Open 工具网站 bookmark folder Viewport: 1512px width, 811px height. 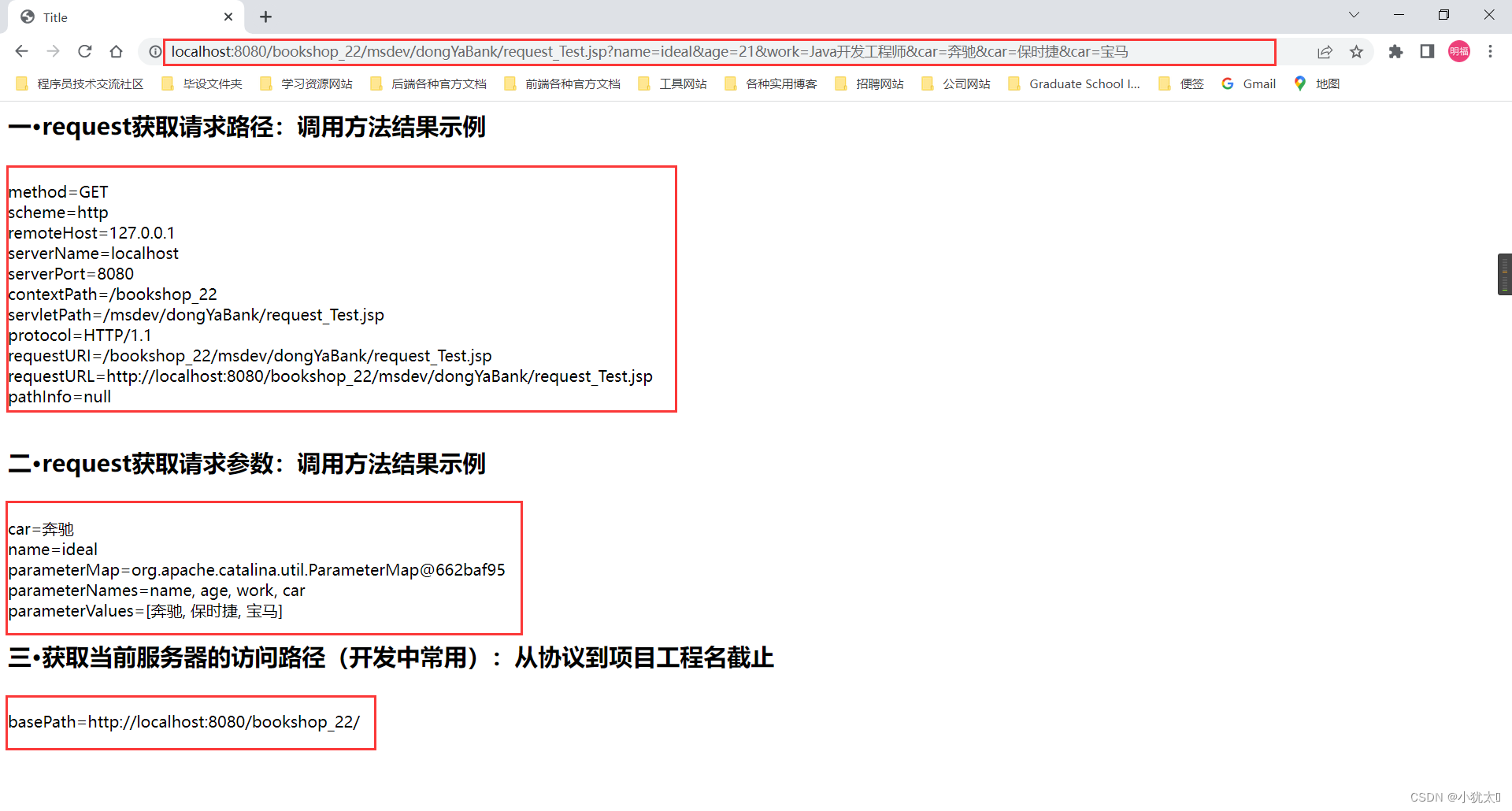pyautogui.click(x=673, y=83)
